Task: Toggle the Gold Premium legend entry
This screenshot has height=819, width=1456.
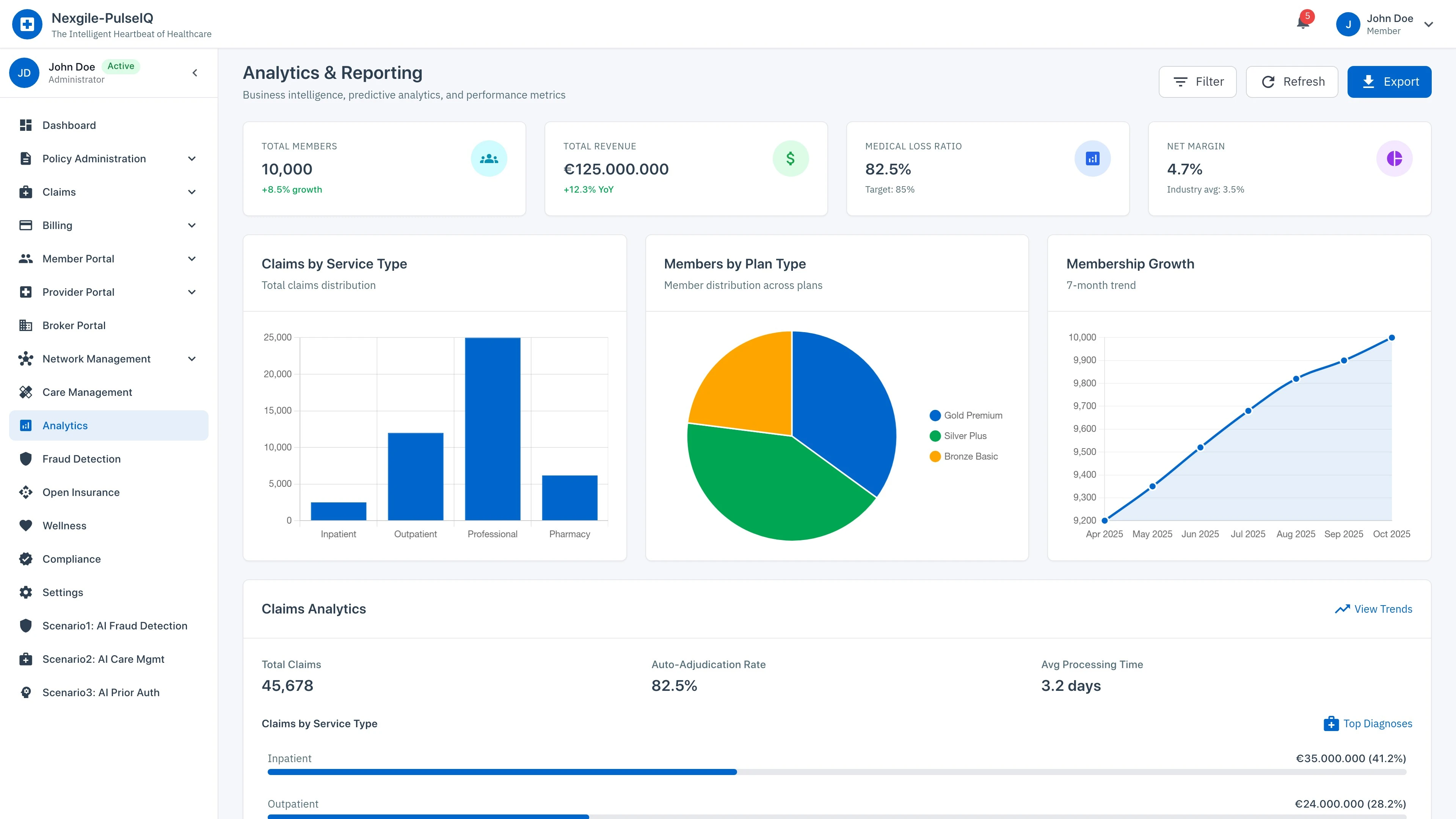Action: (x=966, y=415)
